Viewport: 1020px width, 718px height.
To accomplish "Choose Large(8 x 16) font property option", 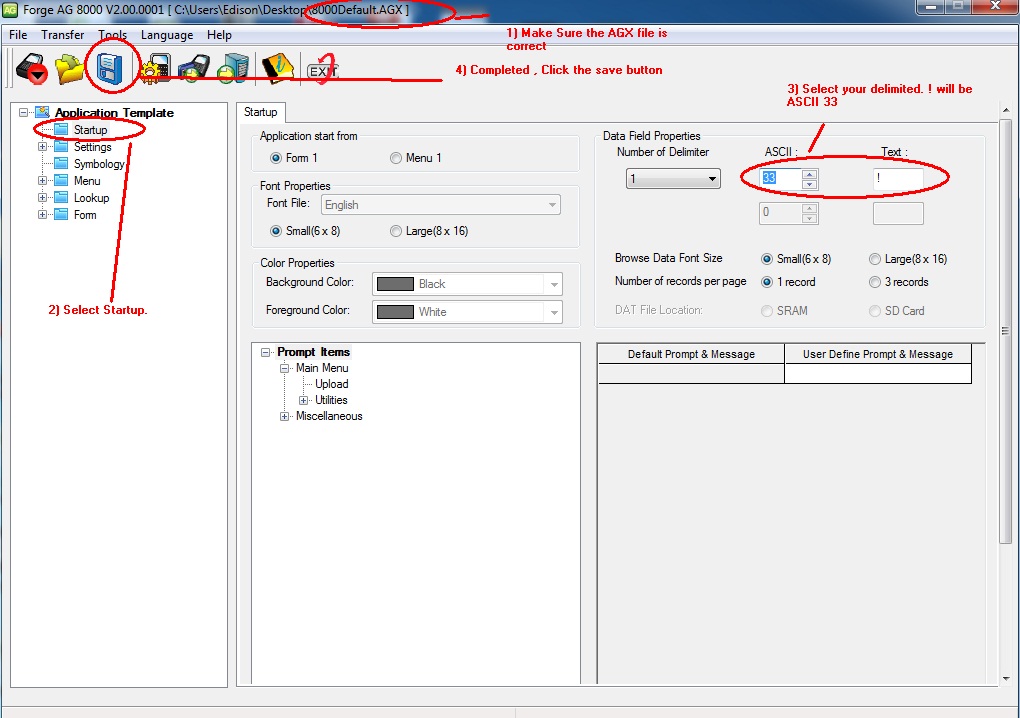I will point(396,231).
